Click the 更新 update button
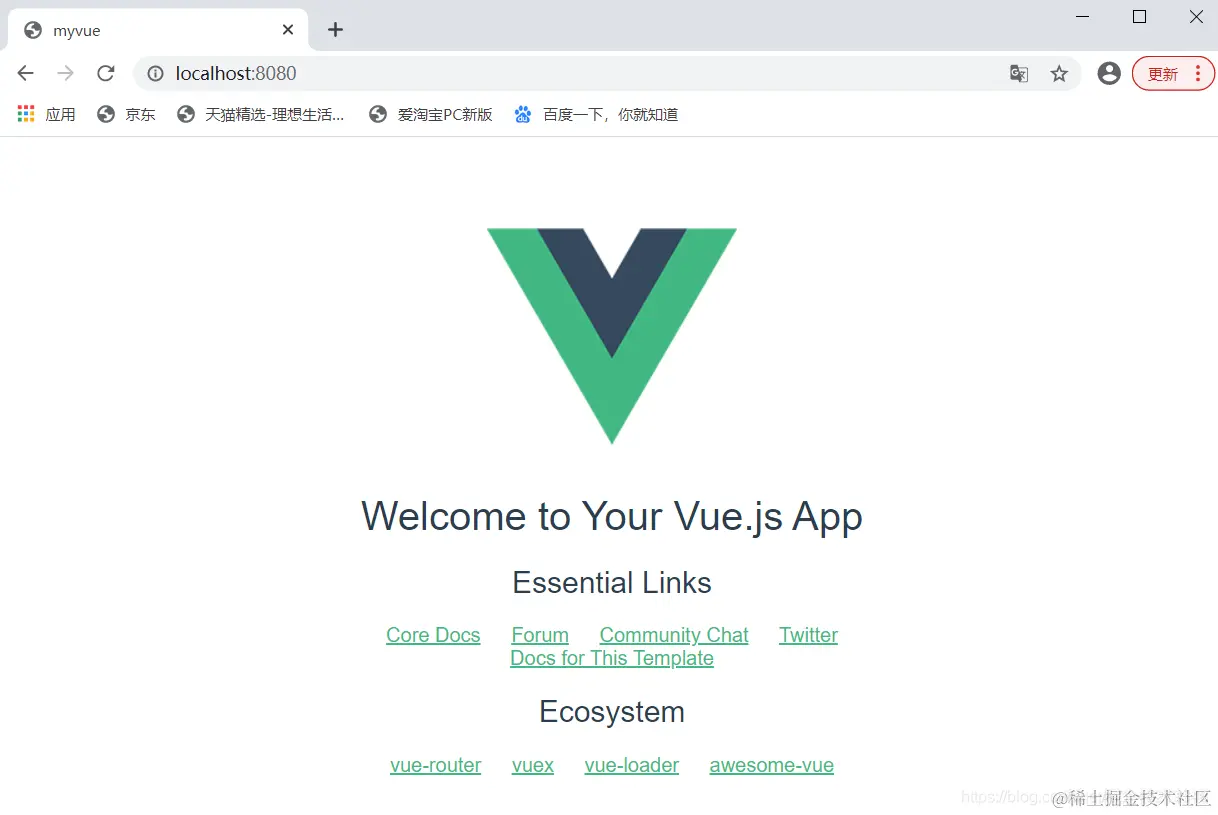The image size is (1218, 815). [1173, 73]
